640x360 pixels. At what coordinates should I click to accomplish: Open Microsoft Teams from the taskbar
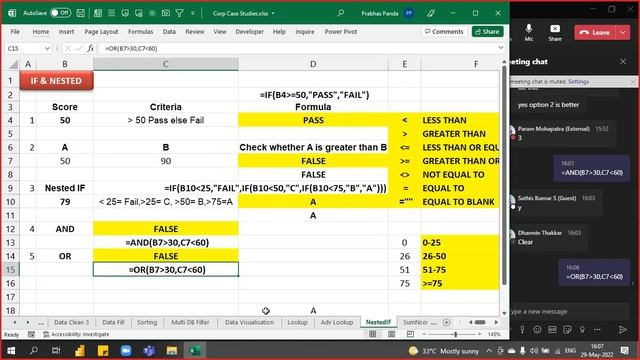(149, 351)
